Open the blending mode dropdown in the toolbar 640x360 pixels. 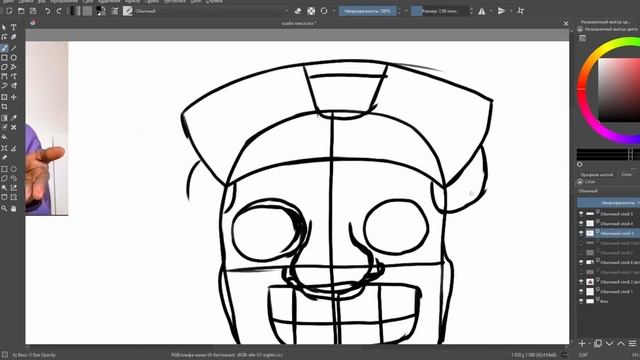click(211, 11)
